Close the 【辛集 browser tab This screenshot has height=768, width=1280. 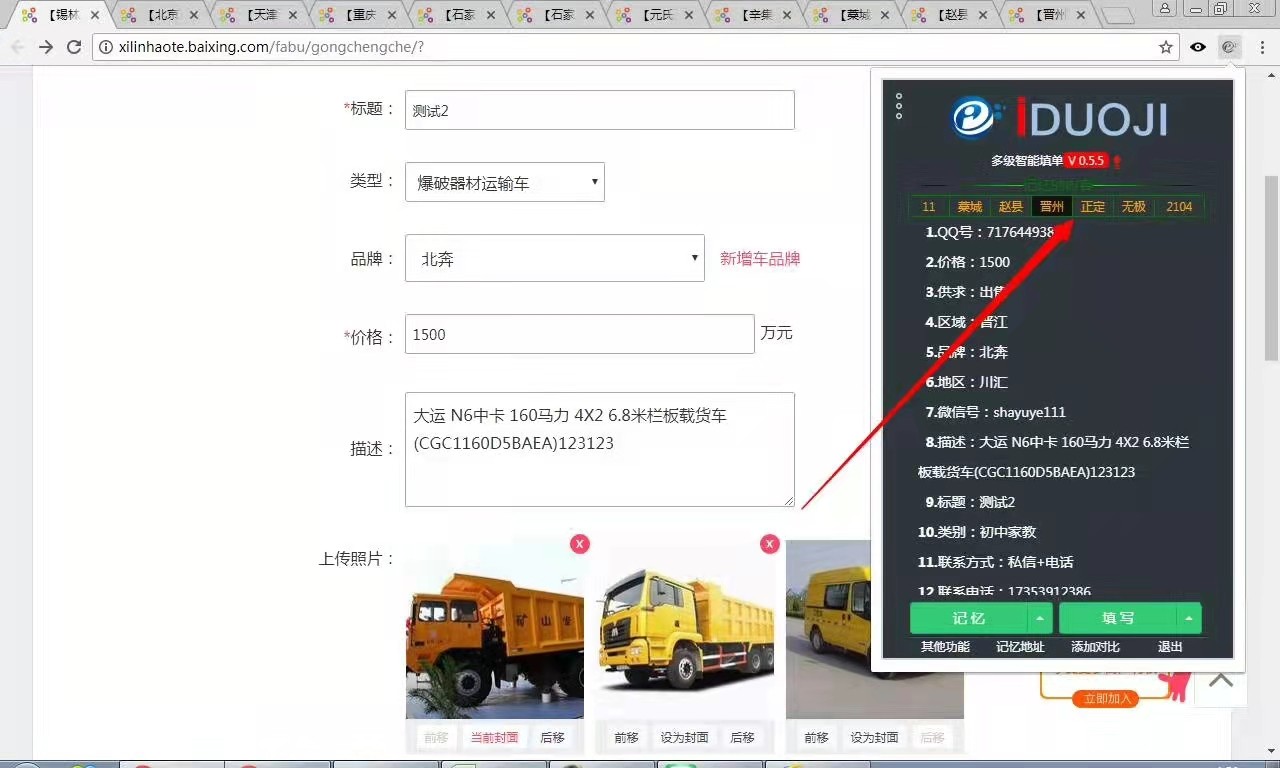(x=788, y=15)
